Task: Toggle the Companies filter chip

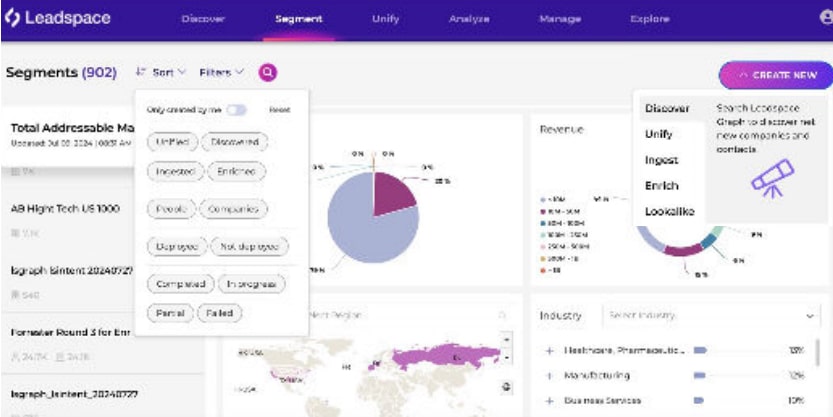Action: 233,209
